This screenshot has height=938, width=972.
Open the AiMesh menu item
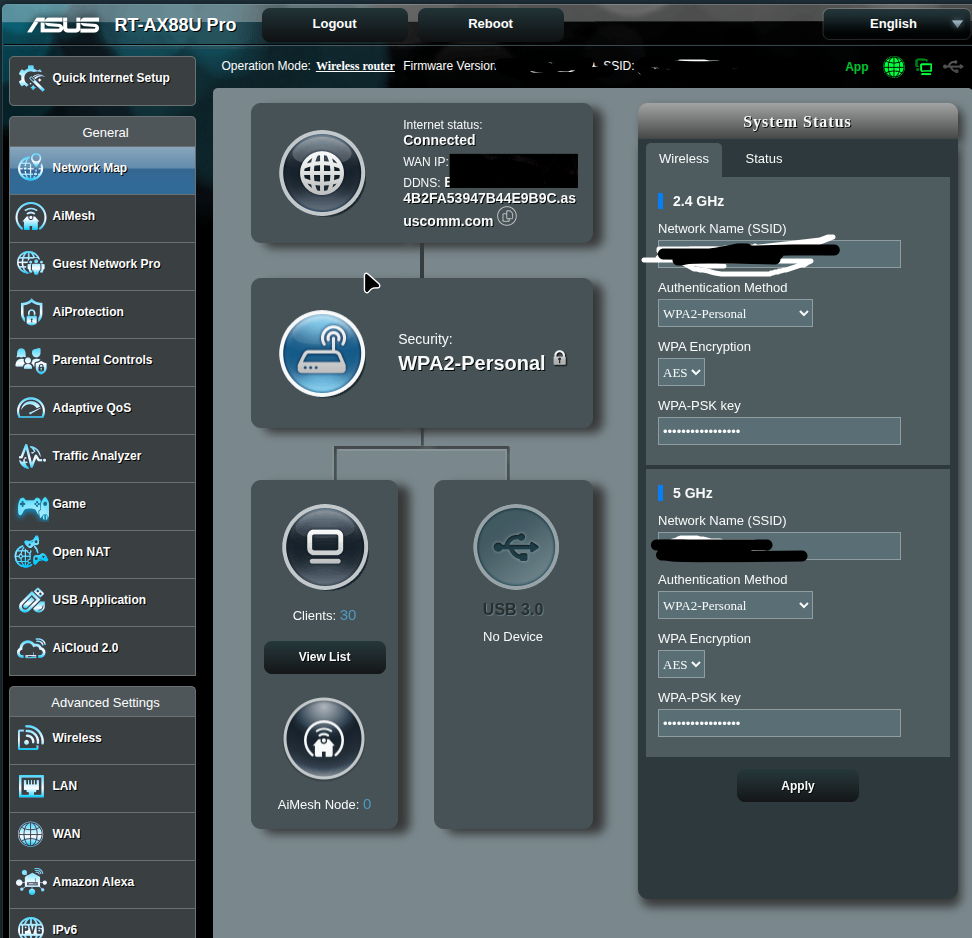(102, 216)
